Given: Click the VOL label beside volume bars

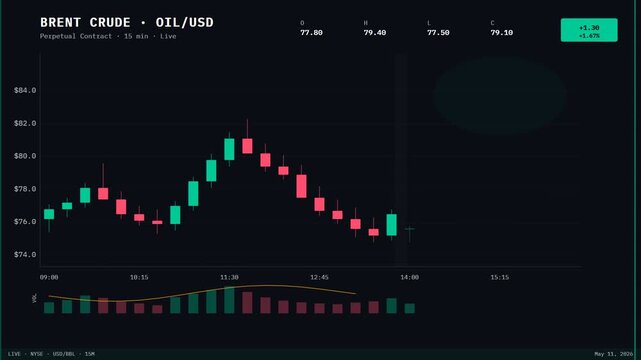Looking at the screenshot, I should 34,298.
